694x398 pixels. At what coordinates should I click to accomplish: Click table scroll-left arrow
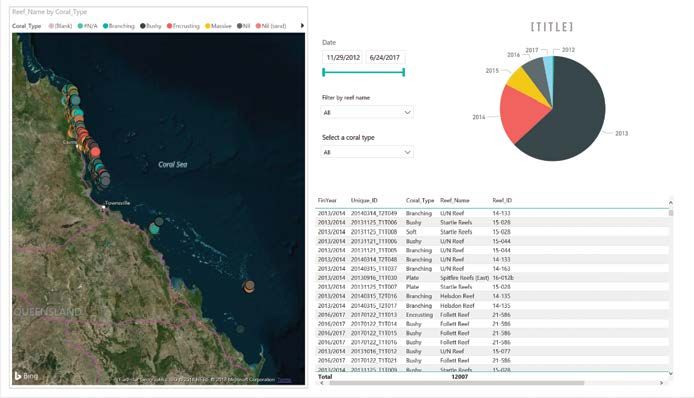[x=322, y=383]
